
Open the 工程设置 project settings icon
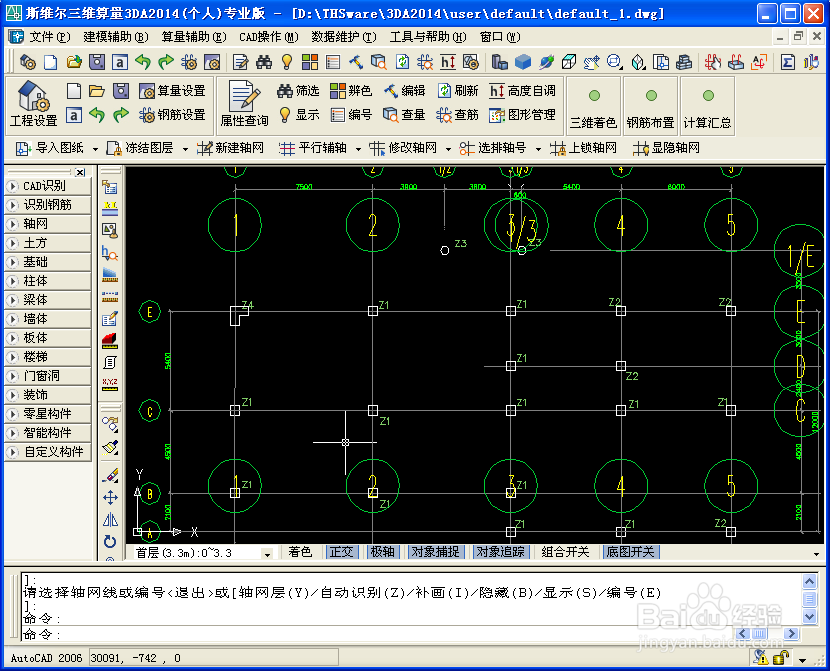33,104
